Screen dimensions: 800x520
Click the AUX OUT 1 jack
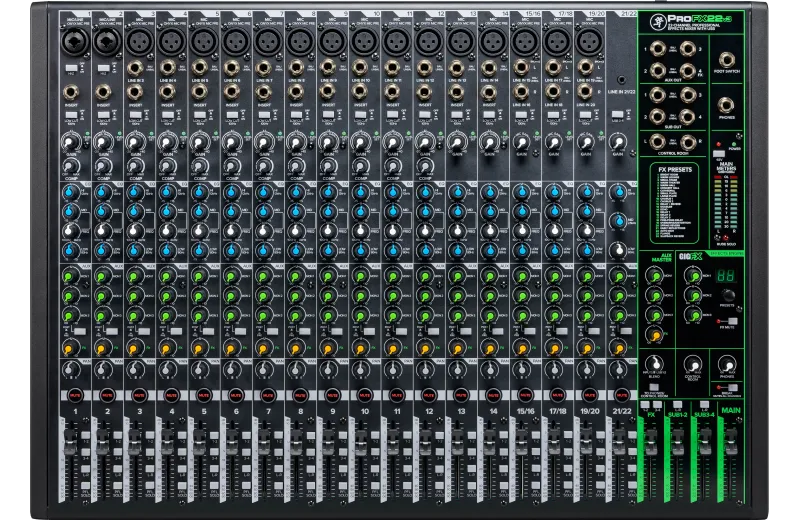coord(657,49)
